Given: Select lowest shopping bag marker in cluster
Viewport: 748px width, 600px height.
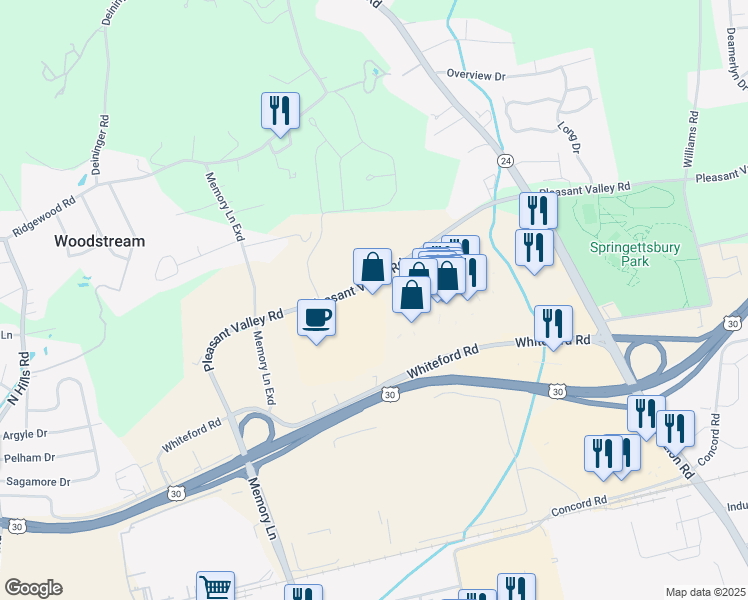Looking at the screenshot, I should 412,299.
